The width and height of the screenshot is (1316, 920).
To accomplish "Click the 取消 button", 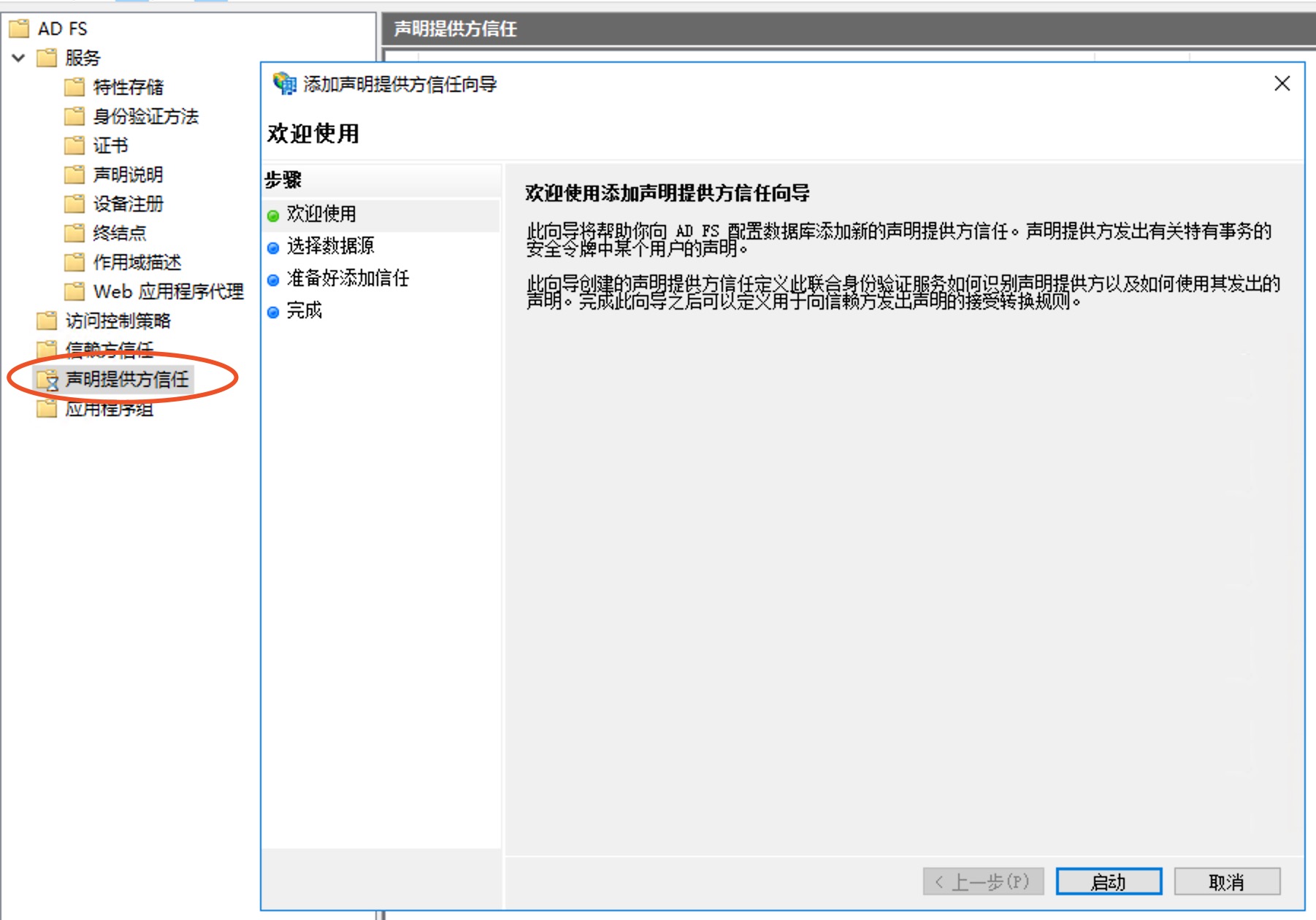I will coord(1227,881).
